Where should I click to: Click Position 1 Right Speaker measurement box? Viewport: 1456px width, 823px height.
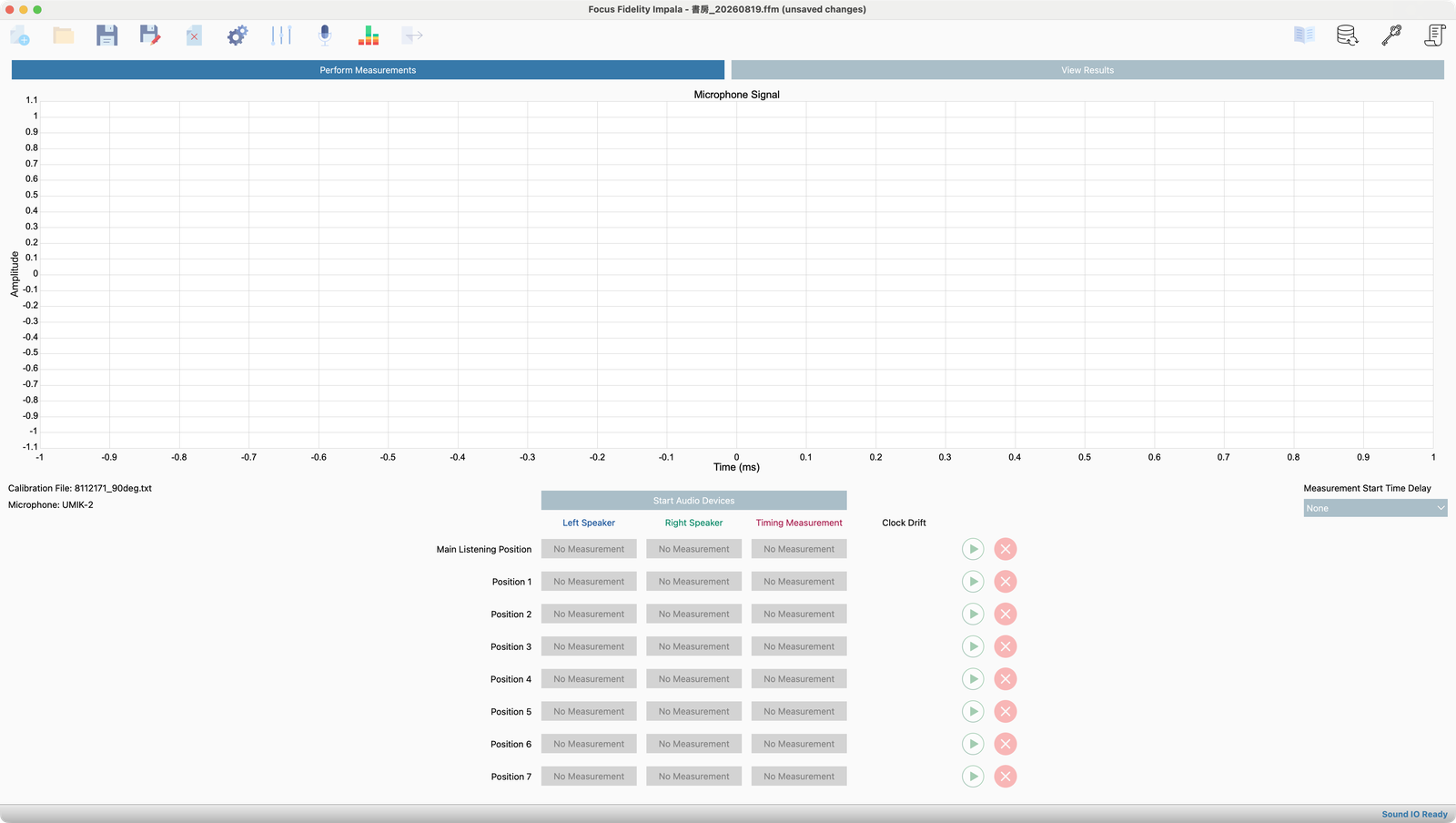click(x=693, y=582)
